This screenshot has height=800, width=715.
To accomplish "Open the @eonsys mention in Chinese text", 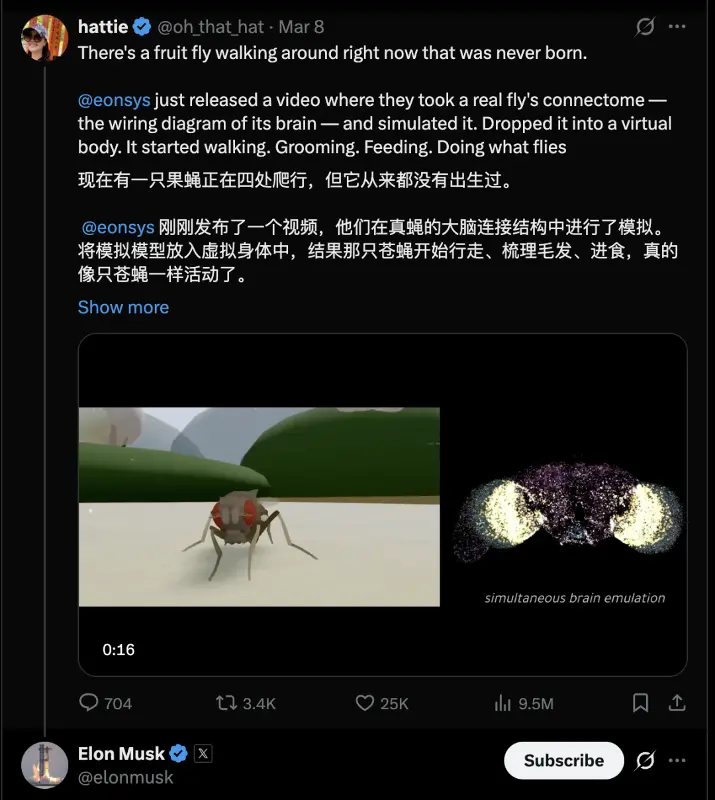I will pyautogui.click(x=118, y=227).
